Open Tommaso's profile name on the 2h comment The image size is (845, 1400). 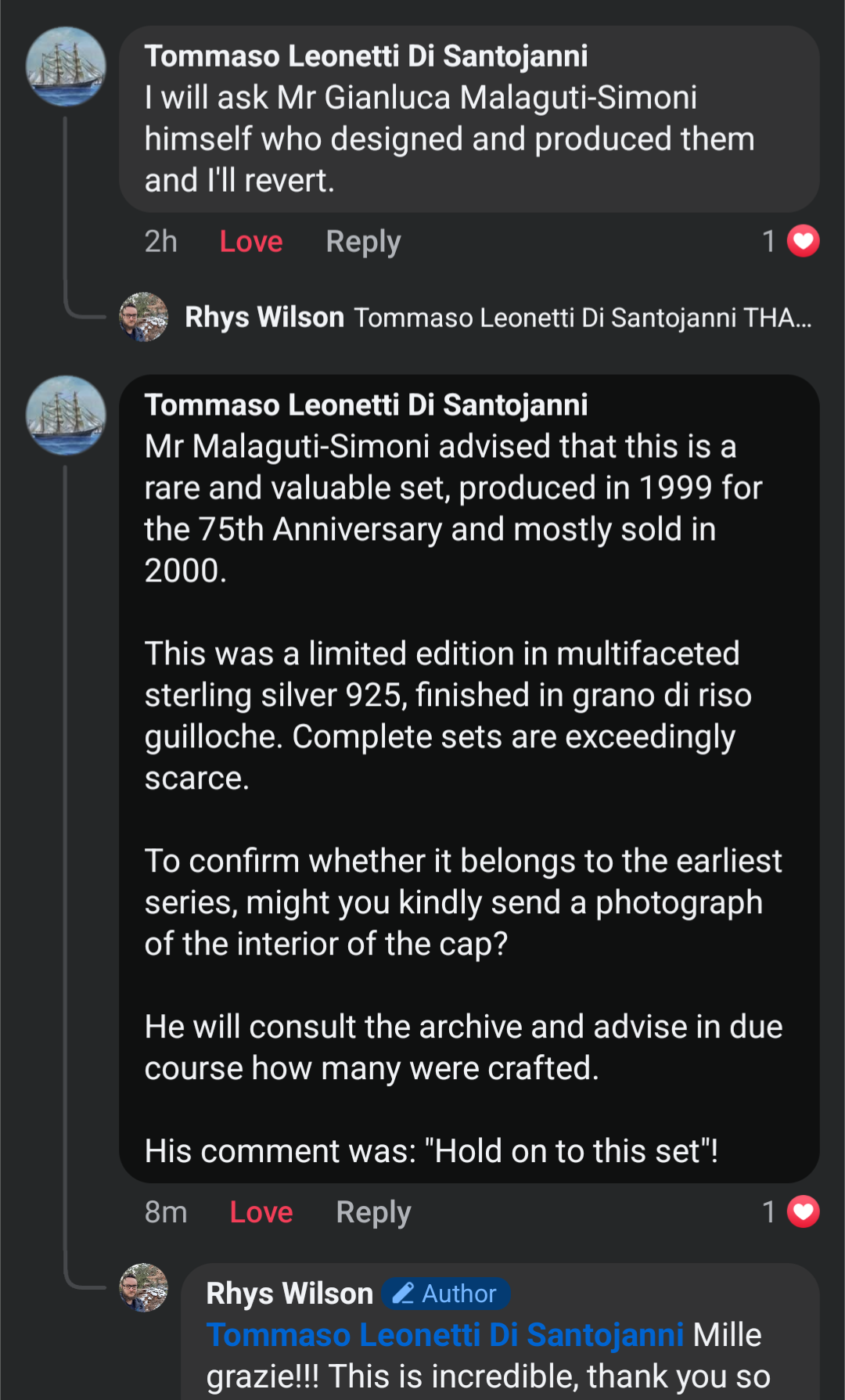(x=365, y=56)
